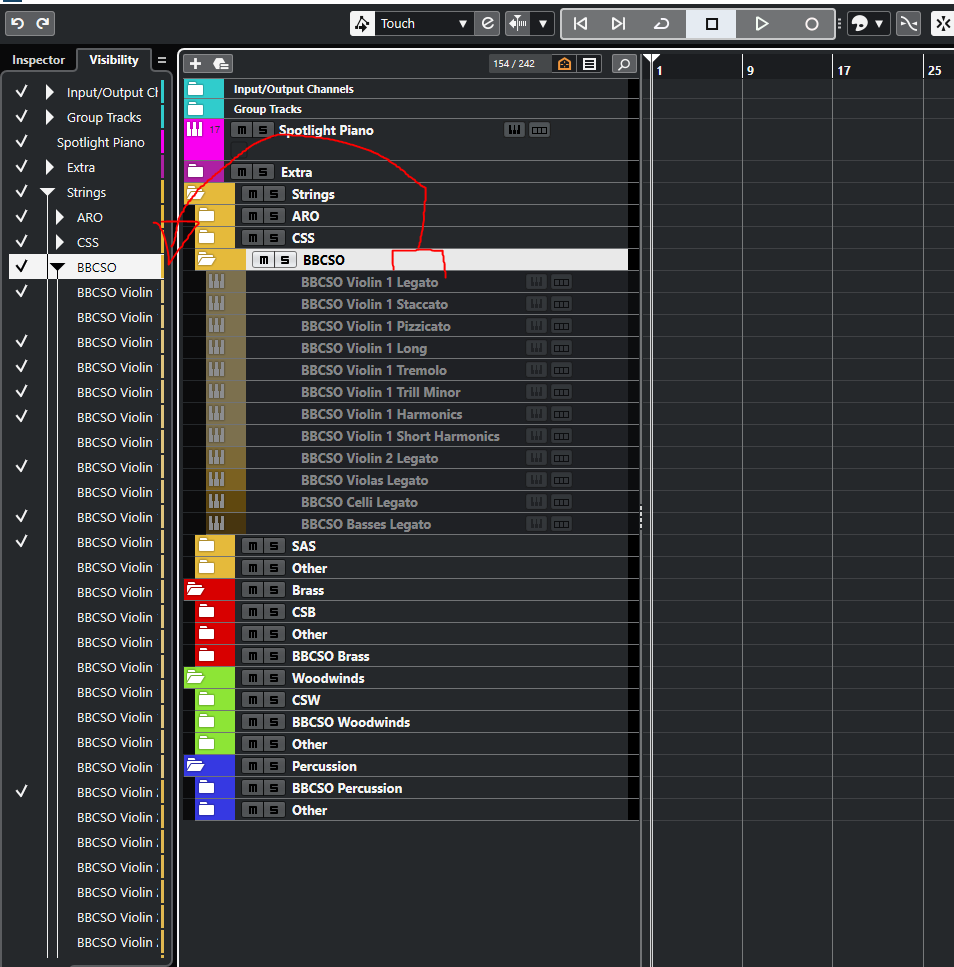
Task: Click Spotlight Piano channel settings icon
Action: click(539, 130)
